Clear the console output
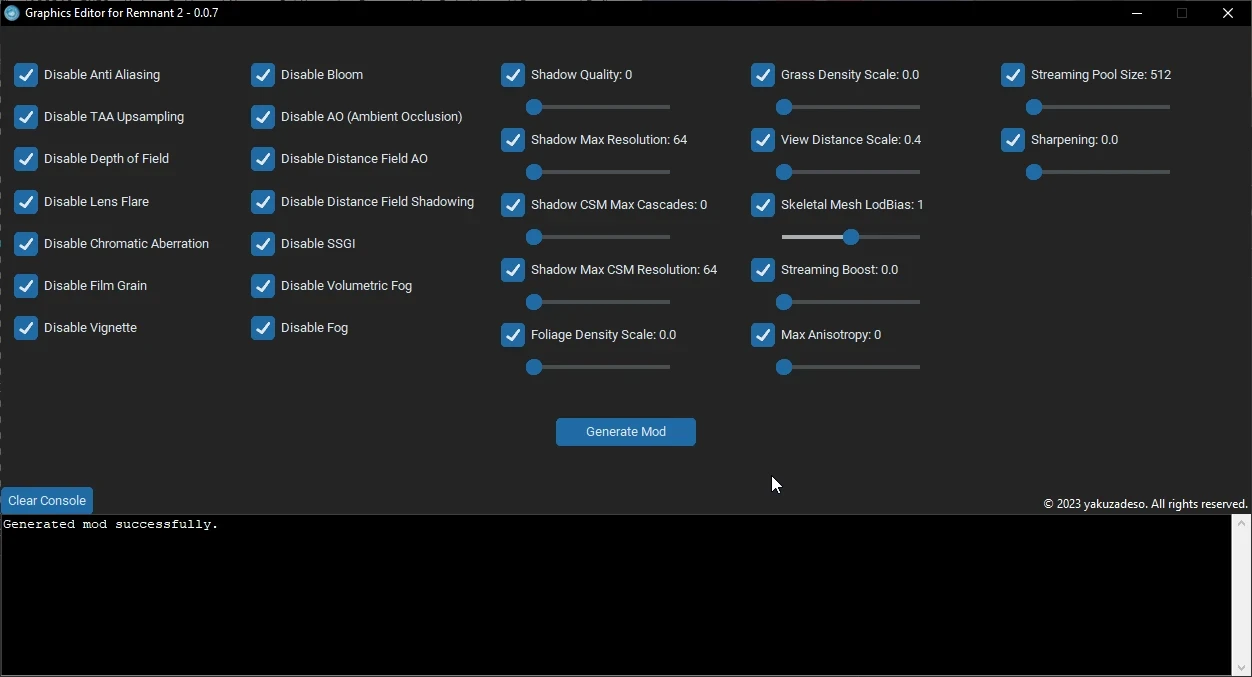Screen dimensions: 1252x677 point(47,501)
